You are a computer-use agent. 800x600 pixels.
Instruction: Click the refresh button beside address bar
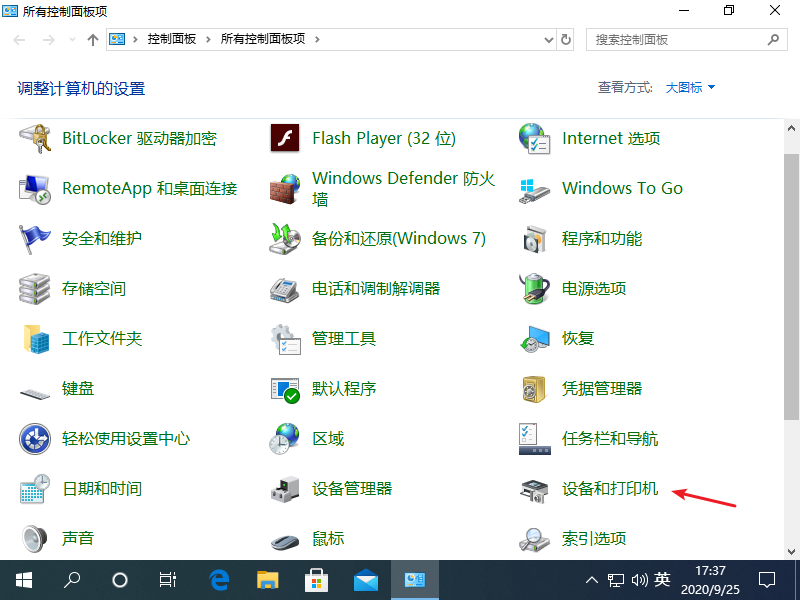pos(567,40)
